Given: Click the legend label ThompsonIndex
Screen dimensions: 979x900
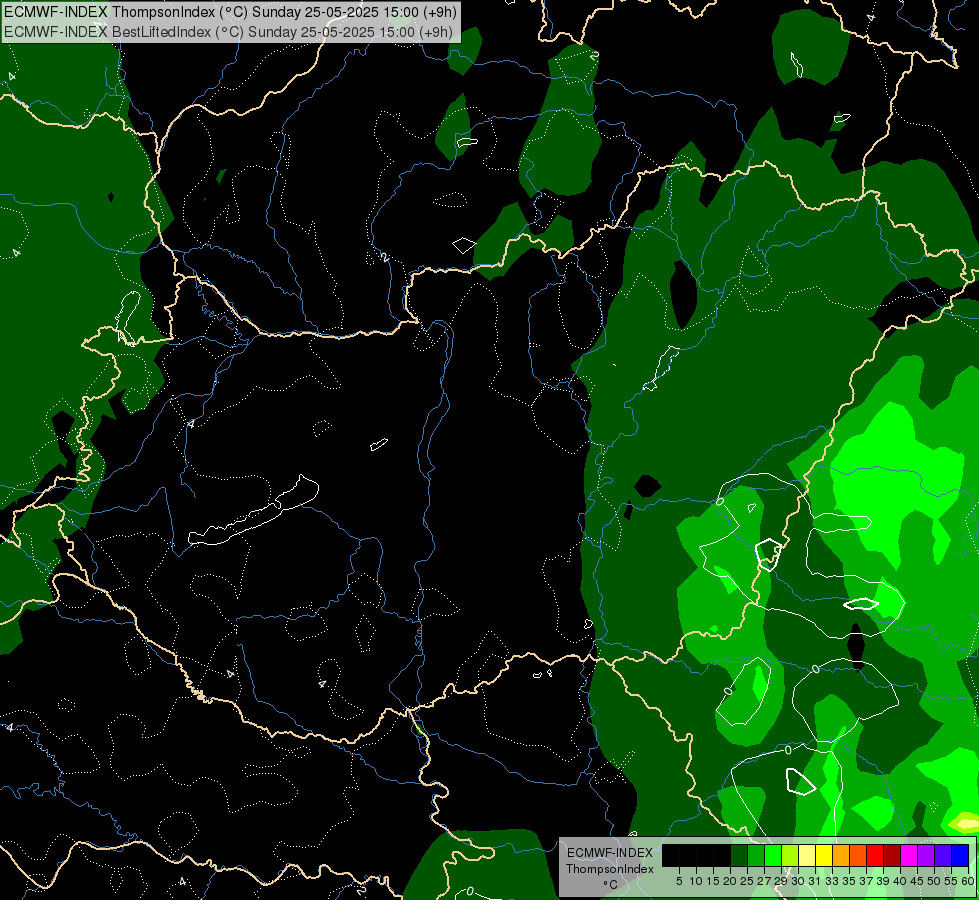Looking at the screenshot, I should (x=610, y=869).
